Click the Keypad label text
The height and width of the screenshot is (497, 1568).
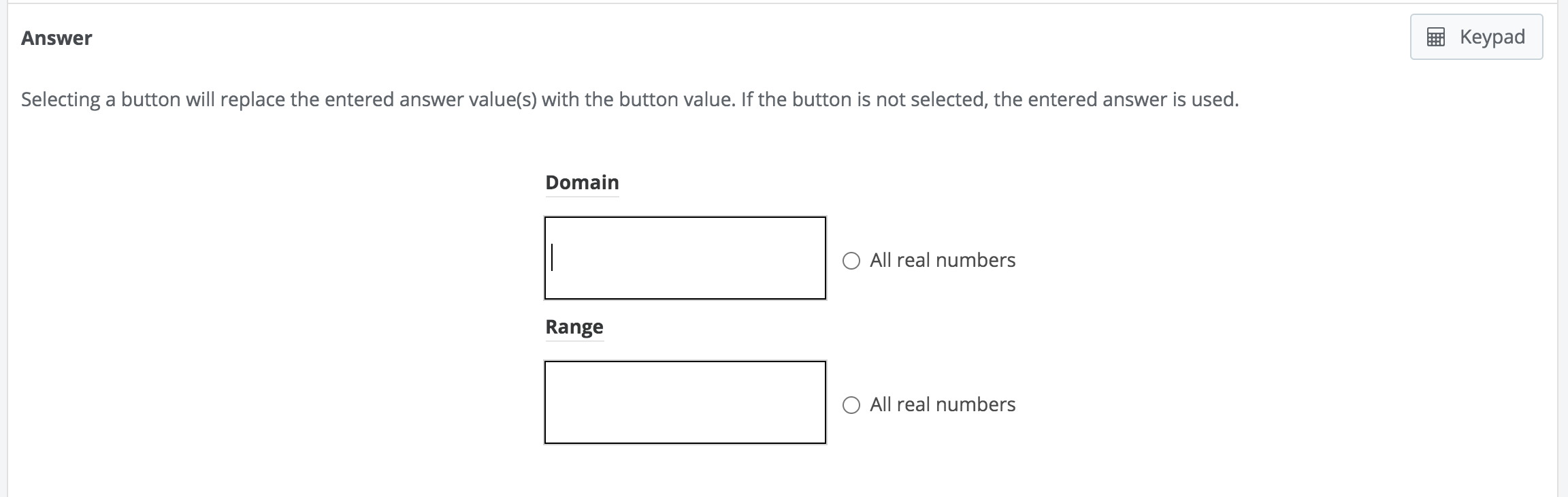tap(1492, 37)
